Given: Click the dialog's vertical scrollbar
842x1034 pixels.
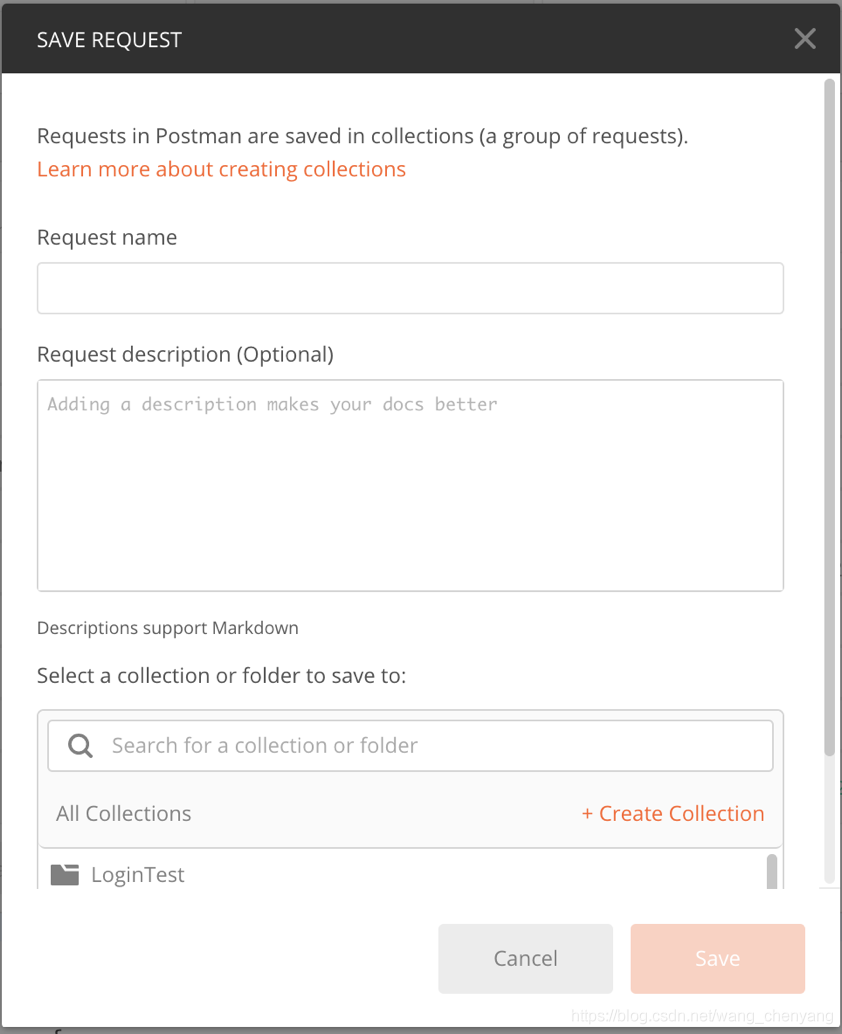Looking at the screenshot, I should pos(829,418).
